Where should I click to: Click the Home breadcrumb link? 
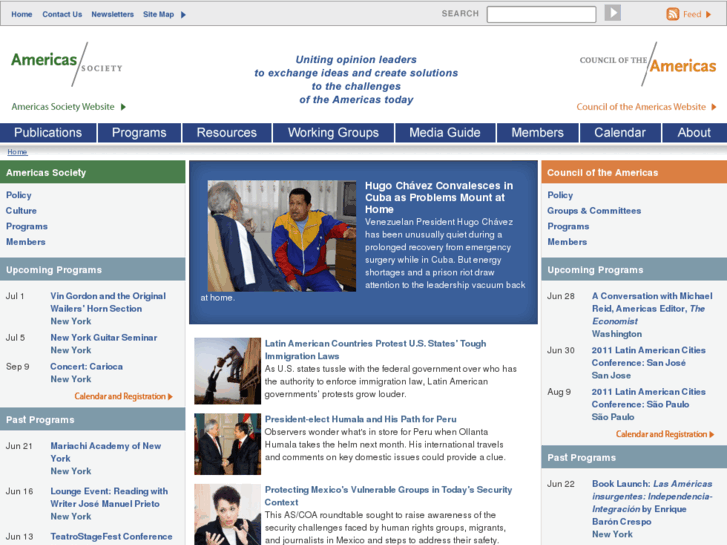[x=17, y=152]
